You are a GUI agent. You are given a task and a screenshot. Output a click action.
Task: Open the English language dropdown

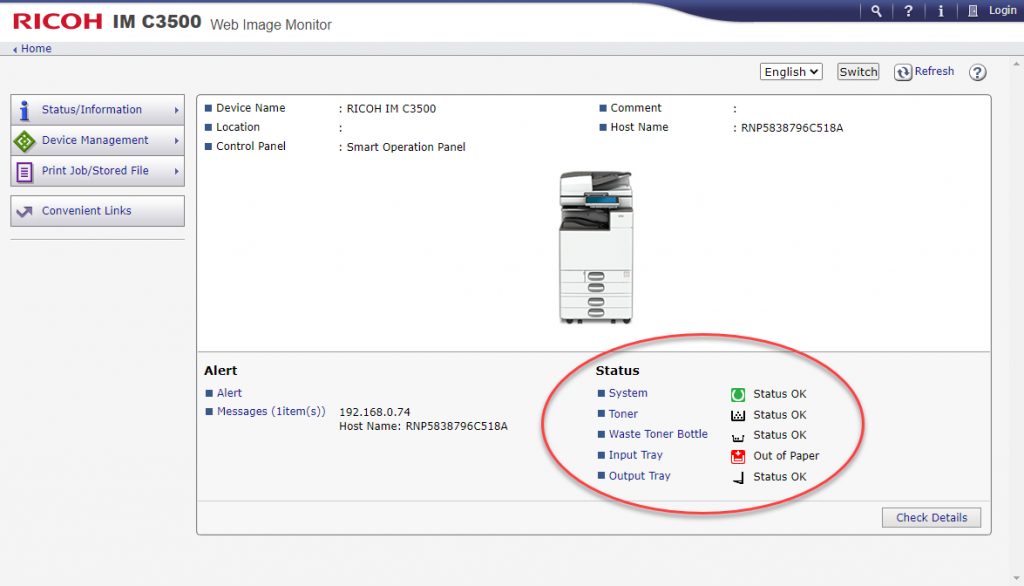790,72
